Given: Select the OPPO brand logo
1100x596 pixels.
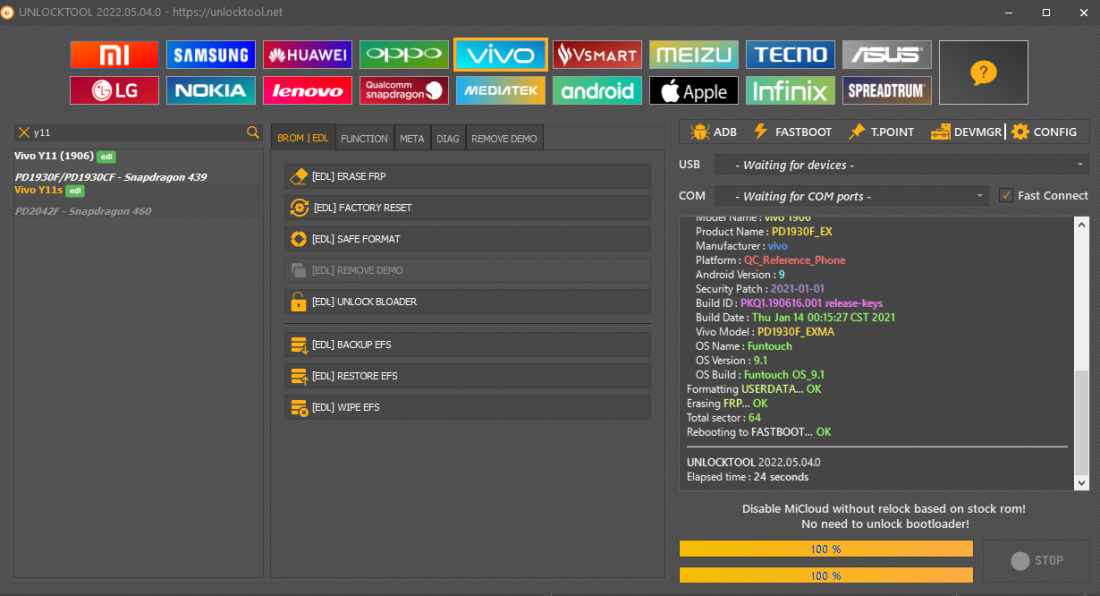Looking at the screenshot, I should click(404, 55).
